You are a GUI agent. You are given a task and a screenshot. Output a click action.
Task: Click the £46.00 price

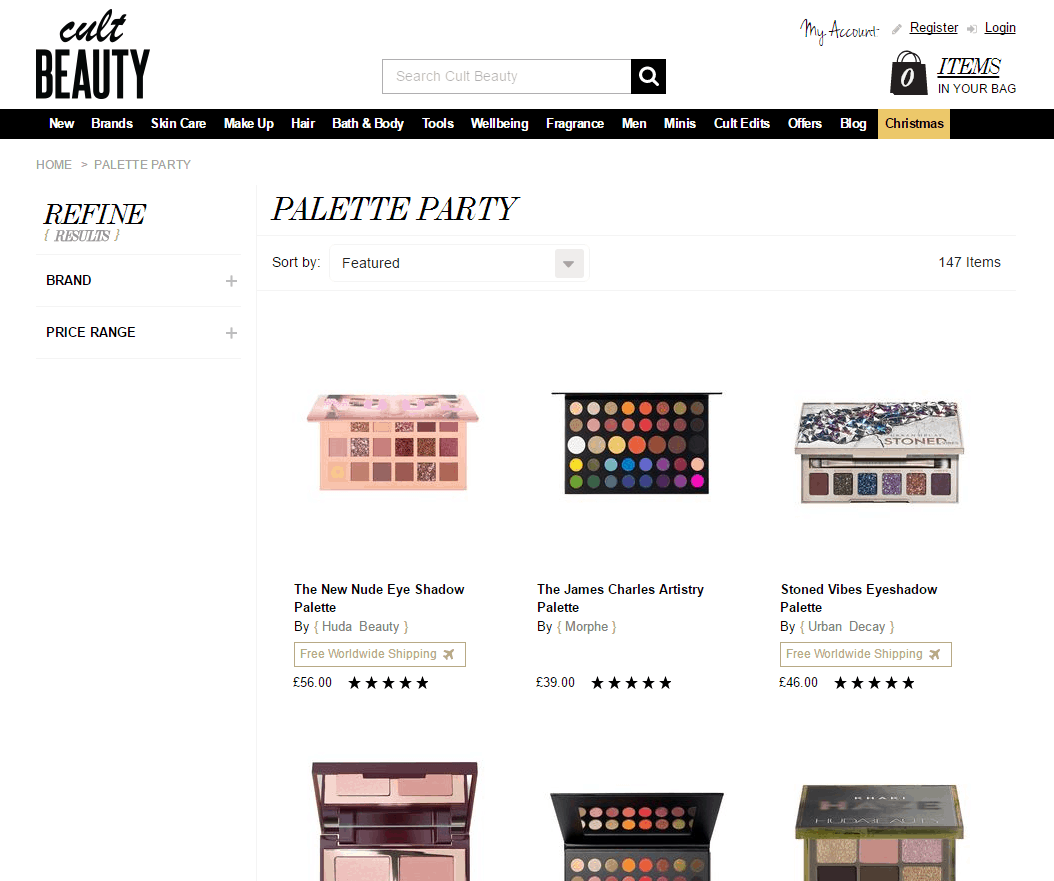pyautogui.click(x=799, y=683)
